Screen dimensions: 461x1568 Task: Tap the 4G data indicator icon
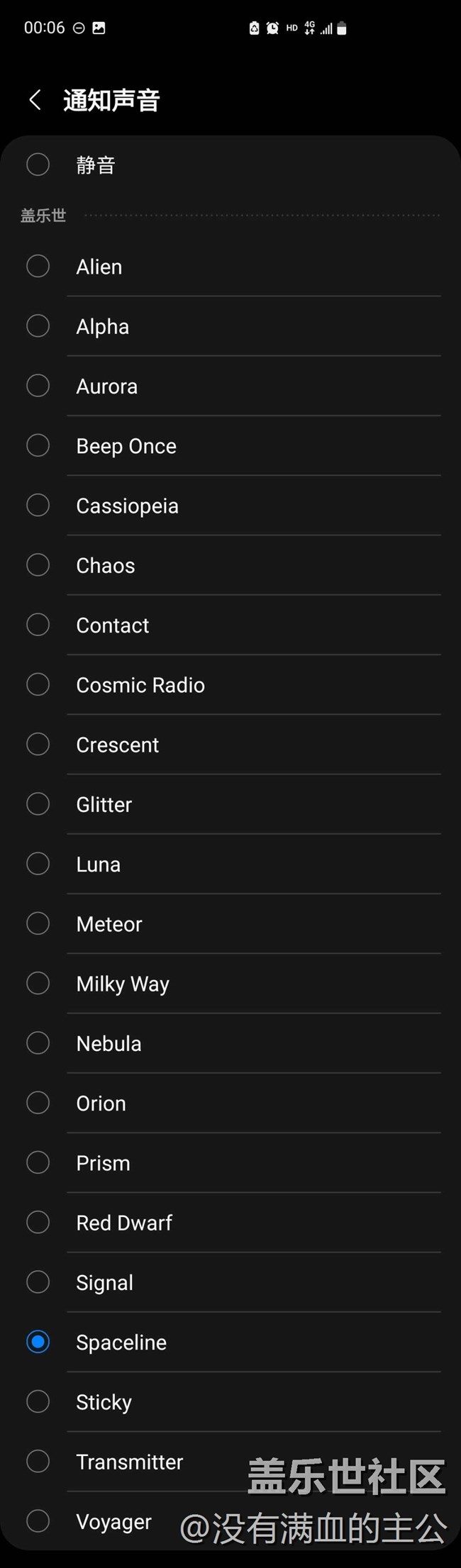pyautogui.click(x=309, y=28)
